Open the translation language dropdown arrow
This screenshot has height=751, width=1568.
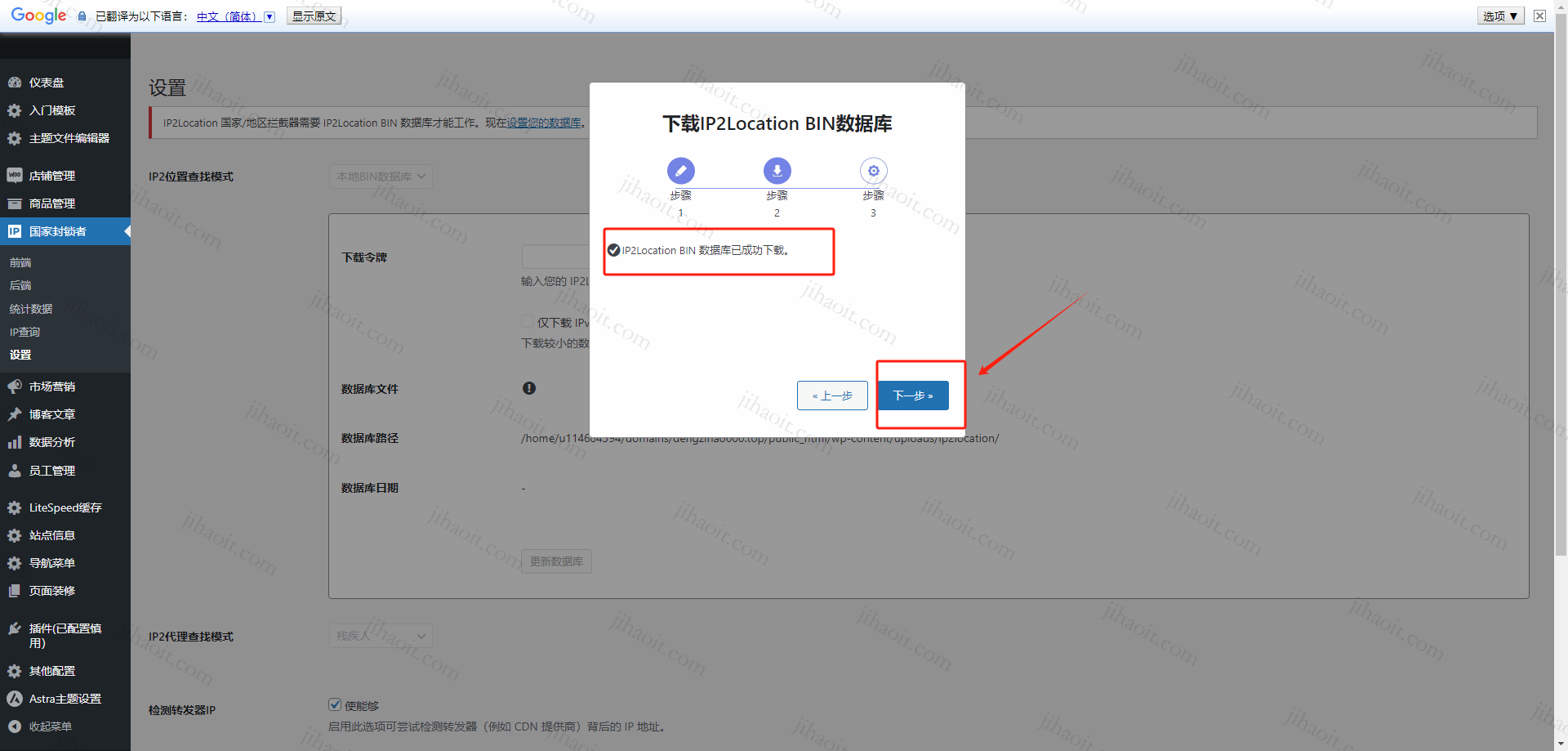click(269, 16)
